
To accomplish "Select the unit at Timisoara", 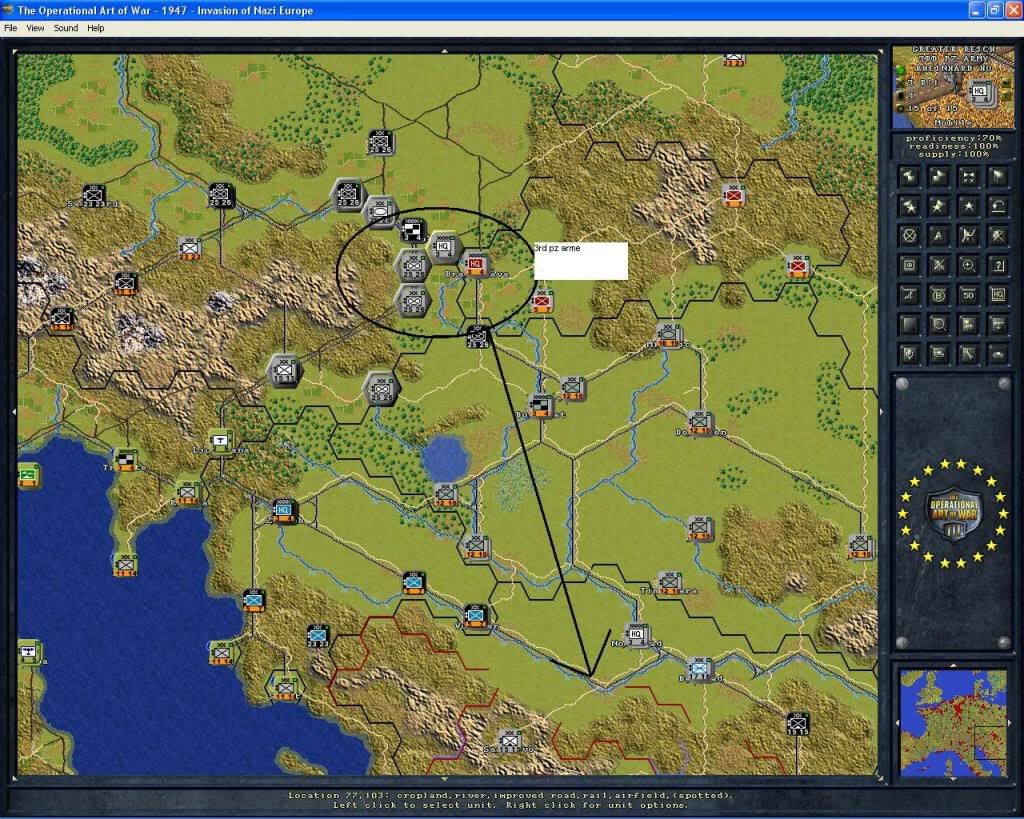I will click(669, 581).
